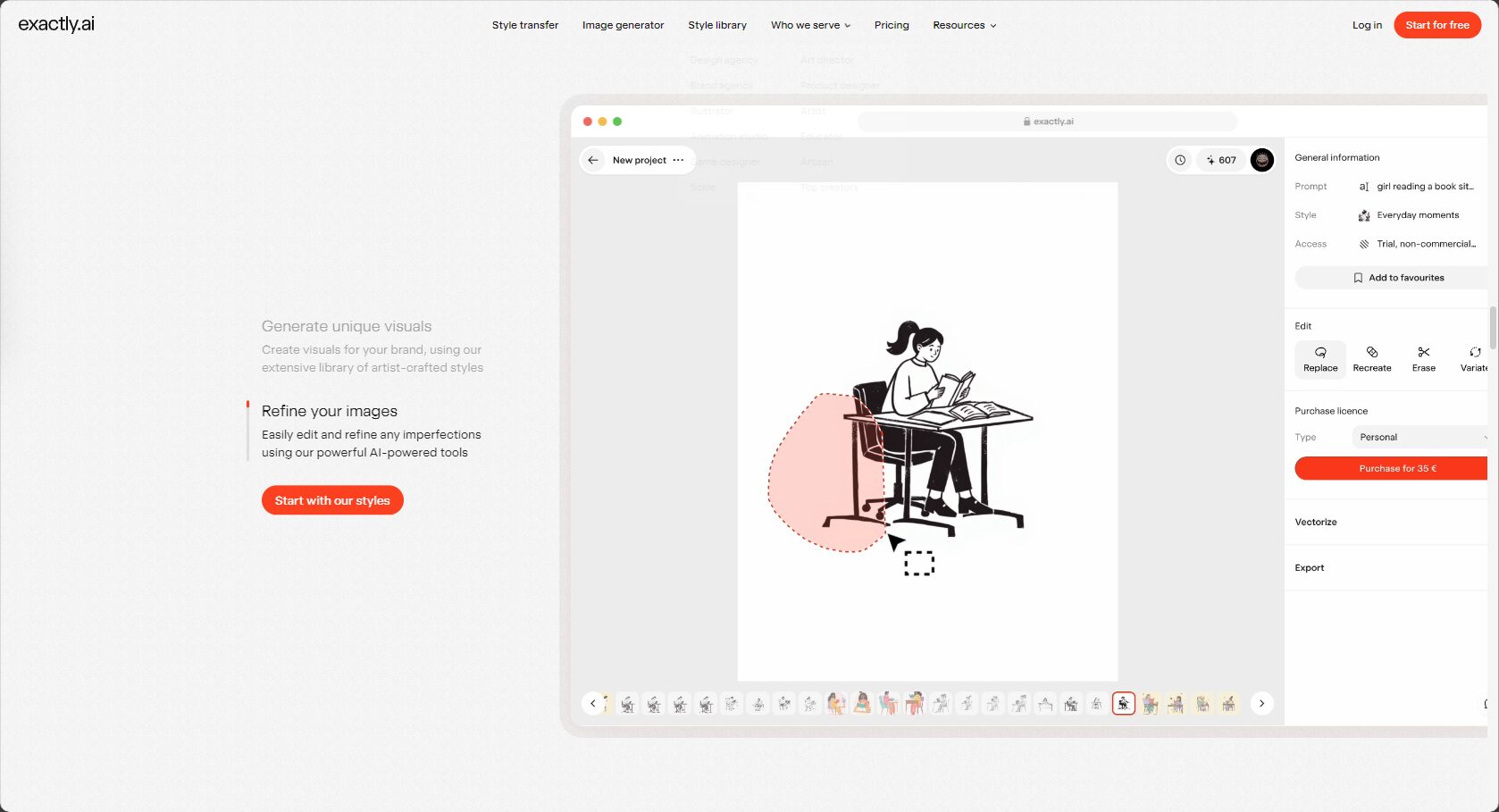Click the green mock-window traffic light
1499x812 pixels.
[617, 121]
